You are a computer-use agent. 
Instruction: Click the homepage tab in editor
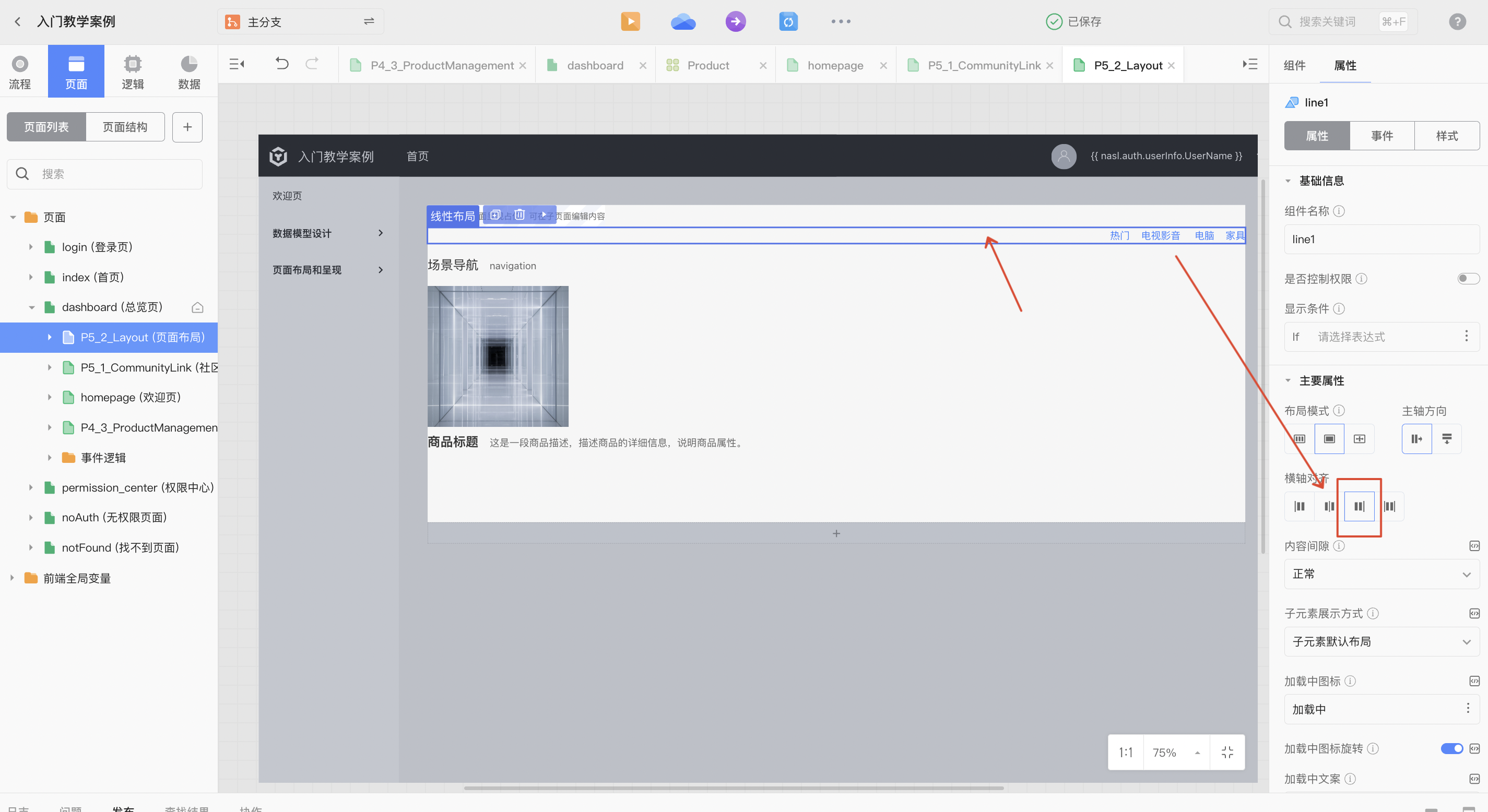tap(836, 65)
